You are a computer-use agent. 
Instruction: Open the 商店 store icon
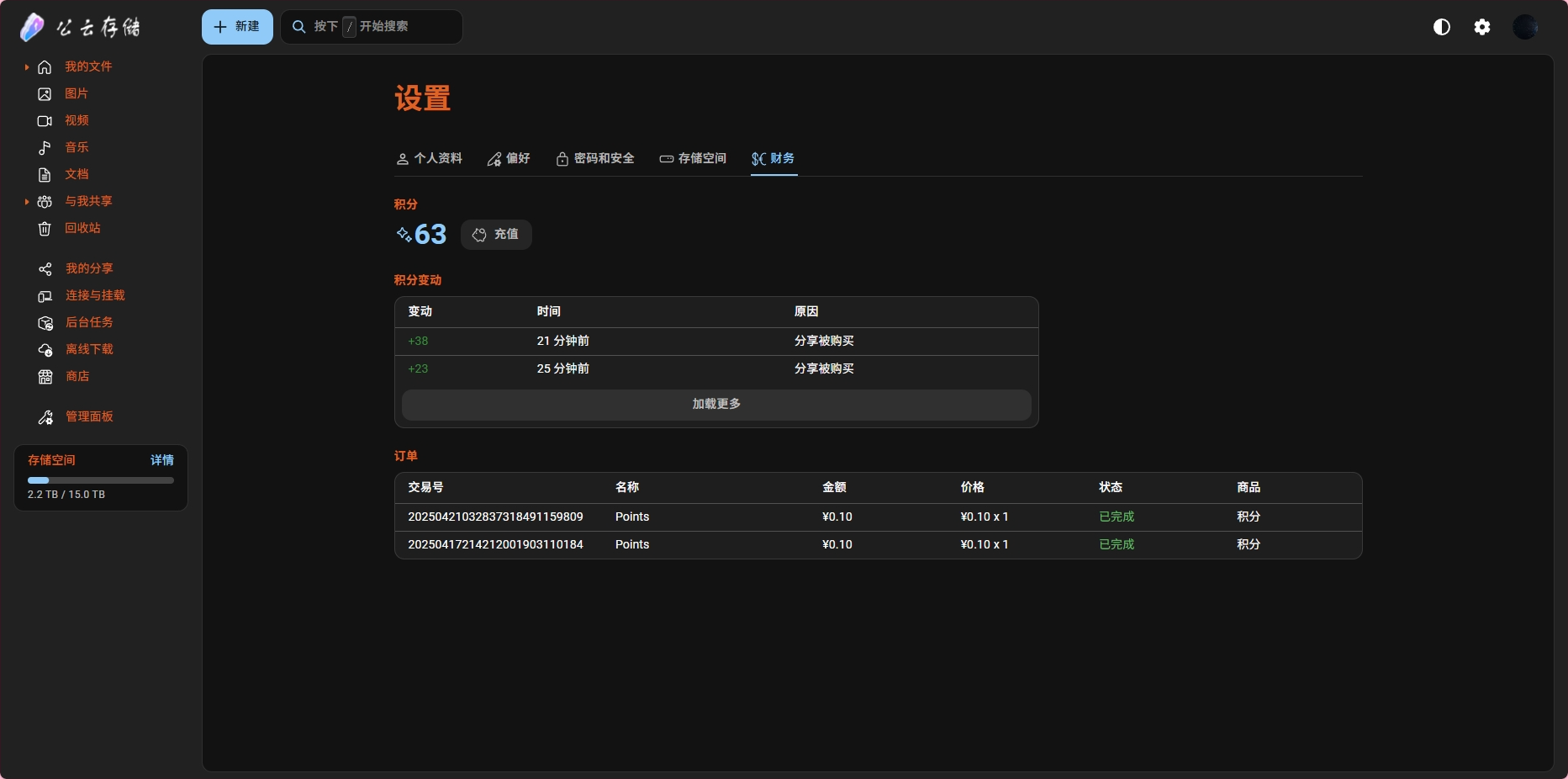(x=45, y=377)
